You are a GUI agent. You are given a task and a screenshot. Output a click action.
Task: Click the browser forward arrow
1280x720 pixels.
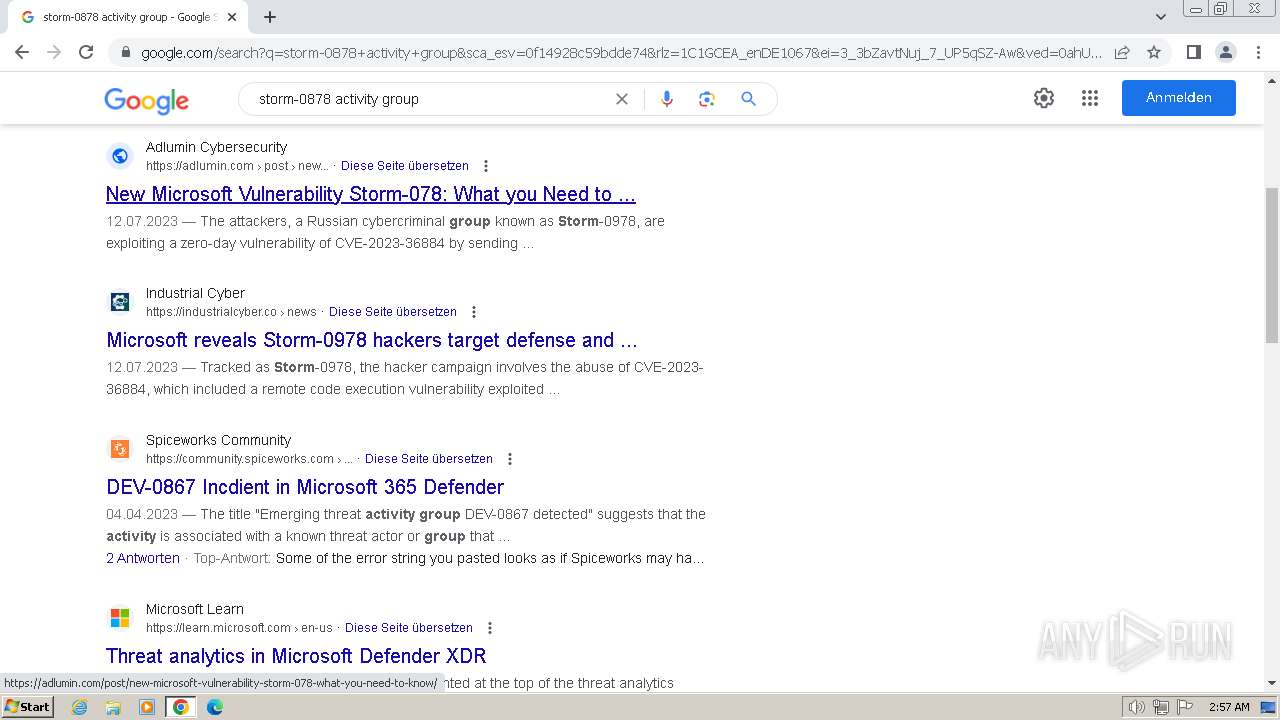pyautogui.click(x=54, y=52)
